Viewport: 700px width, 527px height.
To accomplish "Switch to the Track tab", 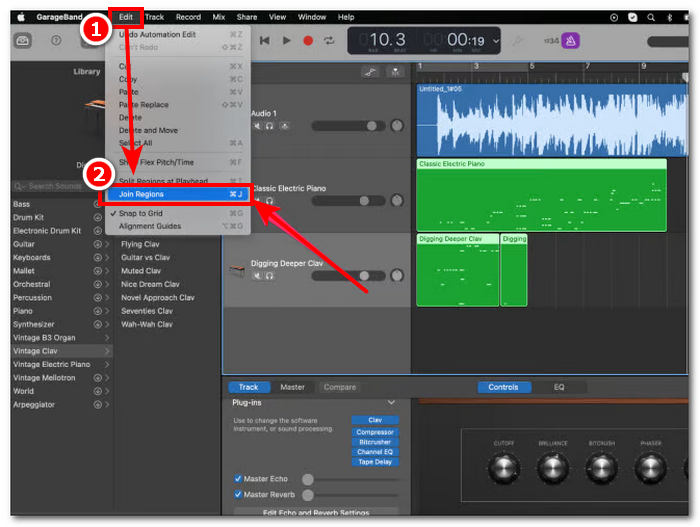I will (x=249, y=387).
